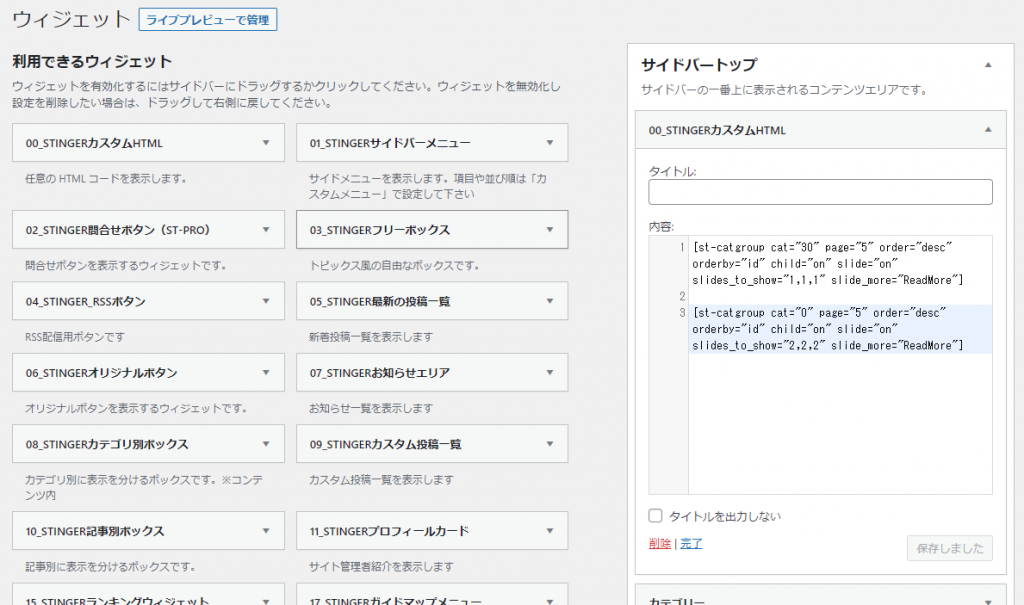This screenshot has height=605, width=1024.
Task: Expand the 07_STINGERお知らせエリア widget arrow
Action: 549,373
